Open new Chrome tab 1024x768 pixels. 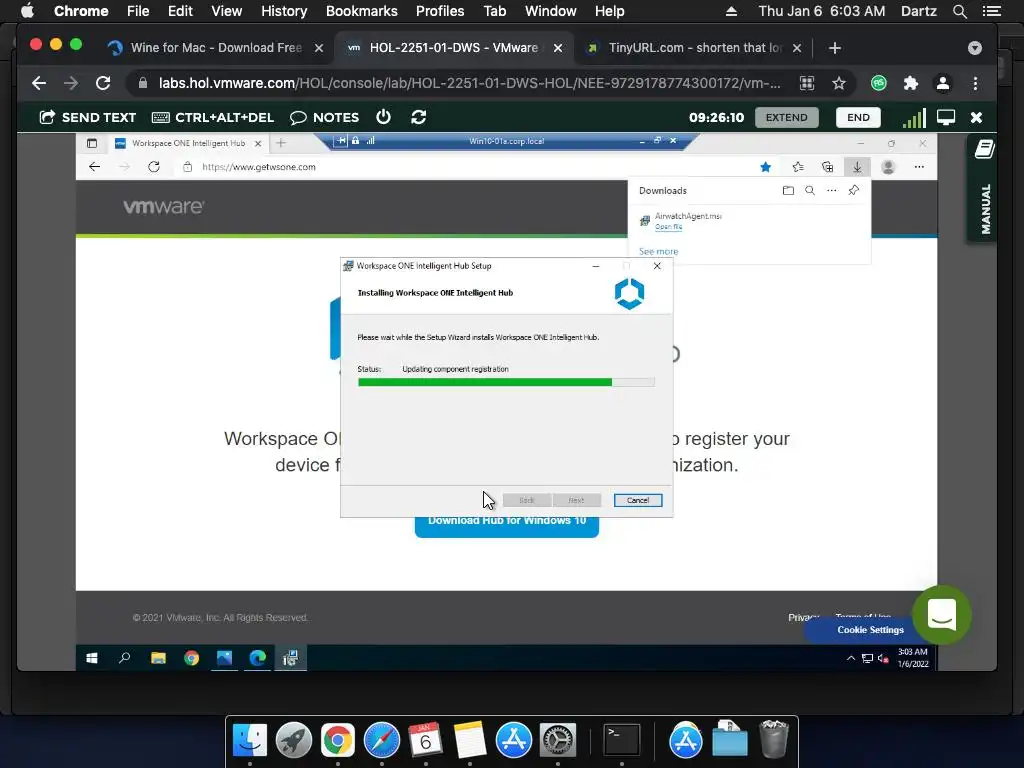click(835, 48)
